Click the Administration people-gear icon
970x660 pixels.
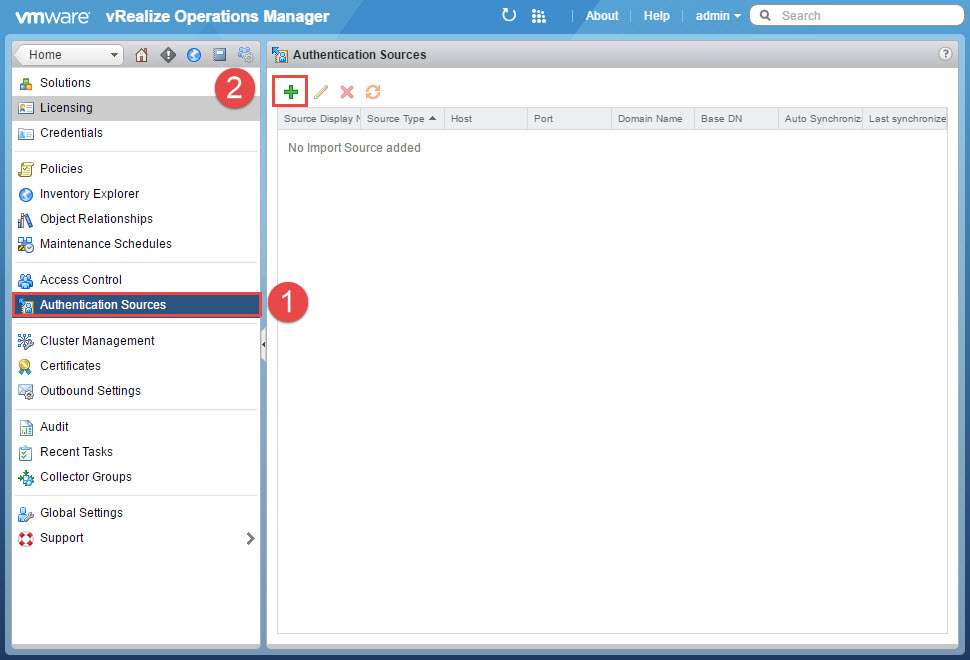tap(245, 55)
